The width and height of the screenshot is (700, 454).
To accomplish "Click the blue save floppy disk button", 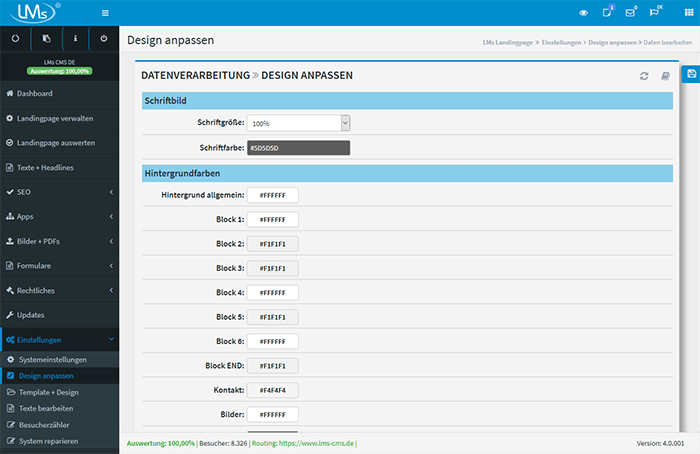I will 690,75.
